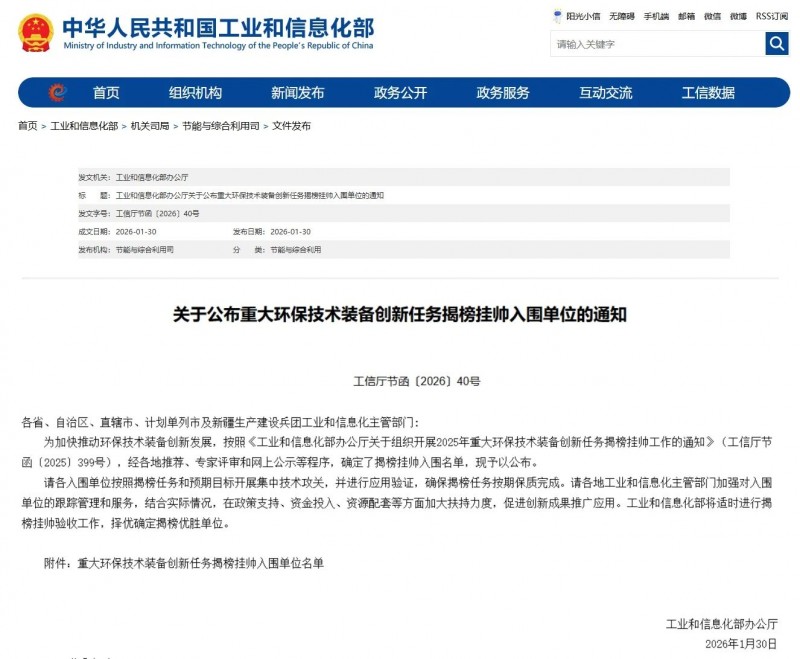Click the 手机端 mobile version link

[656, 17]
